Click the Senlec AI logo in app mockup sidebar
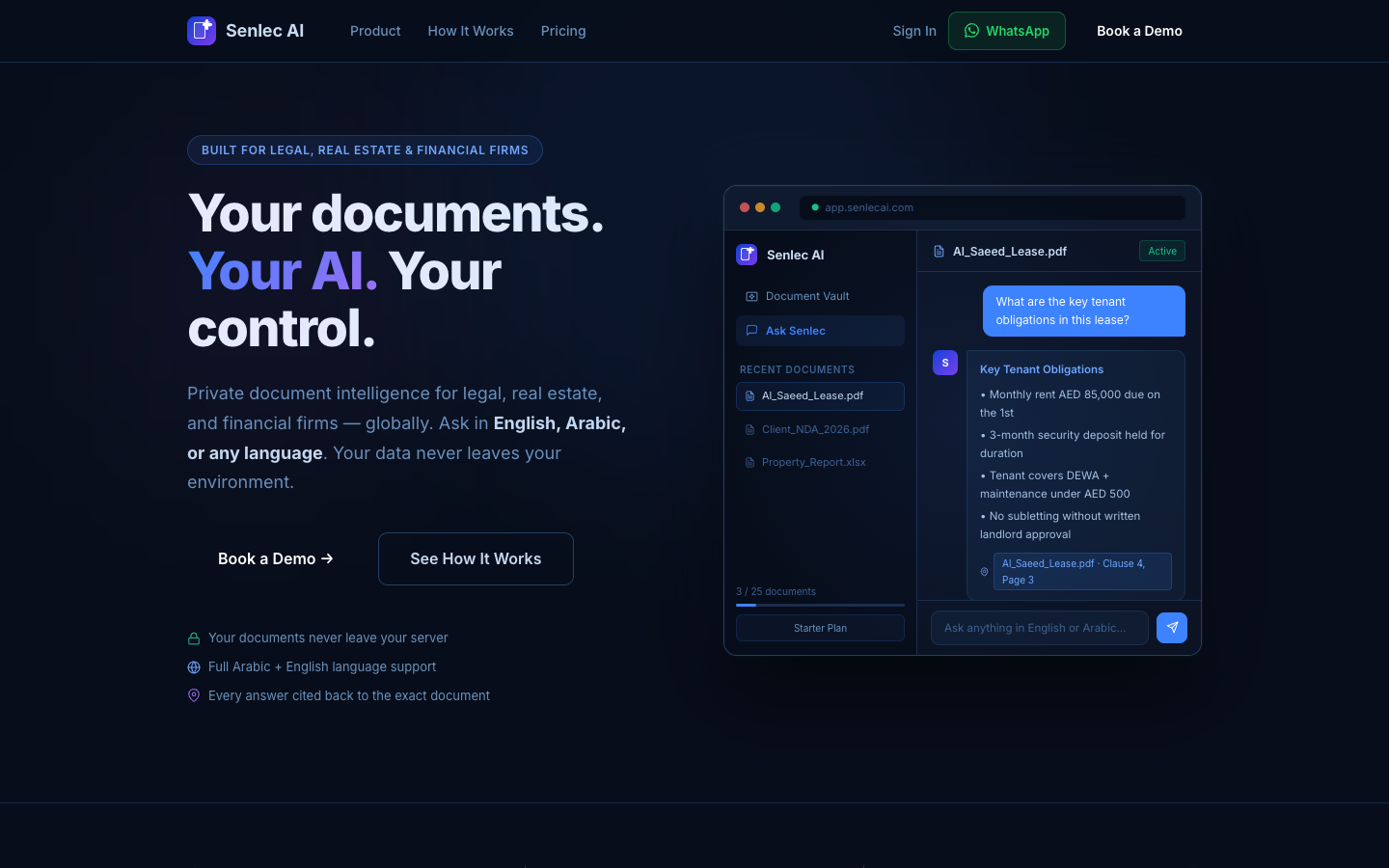Screen dimensions: 1389x868 point(747,255)
